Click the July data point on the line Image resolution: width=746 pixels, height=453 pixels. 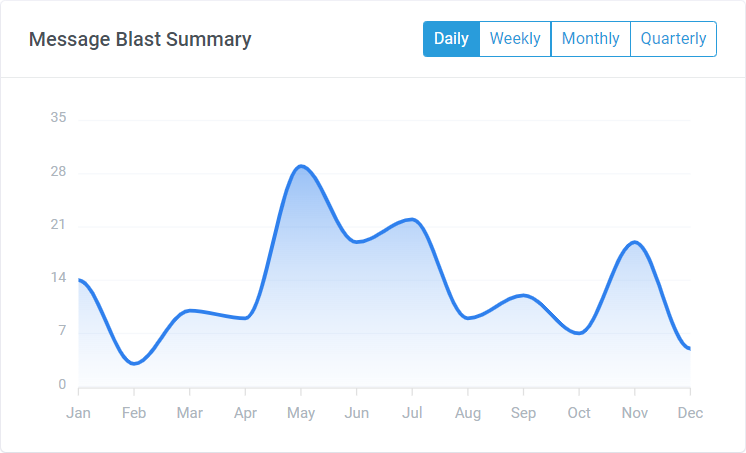point(412,219)
